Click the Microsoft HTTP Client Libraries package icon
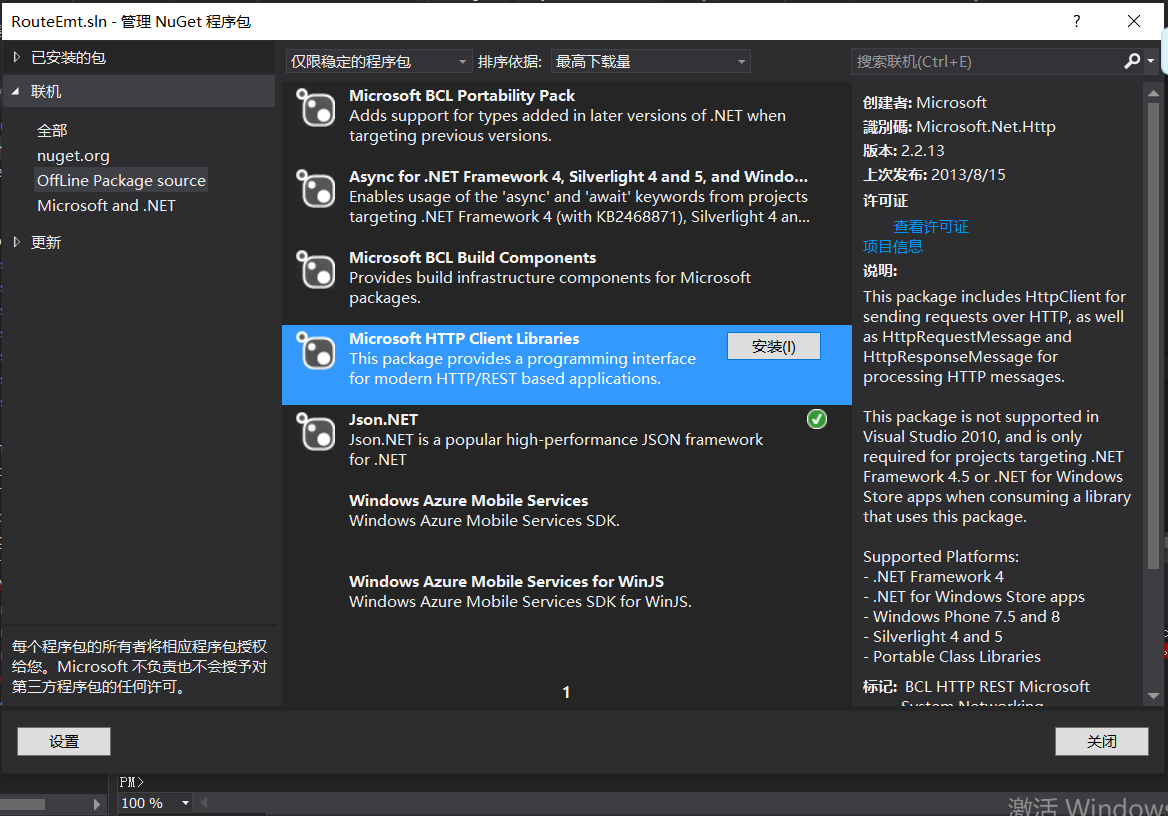Image resolution: width=1168 pixels, height=816 pixels. click(316, 350)
